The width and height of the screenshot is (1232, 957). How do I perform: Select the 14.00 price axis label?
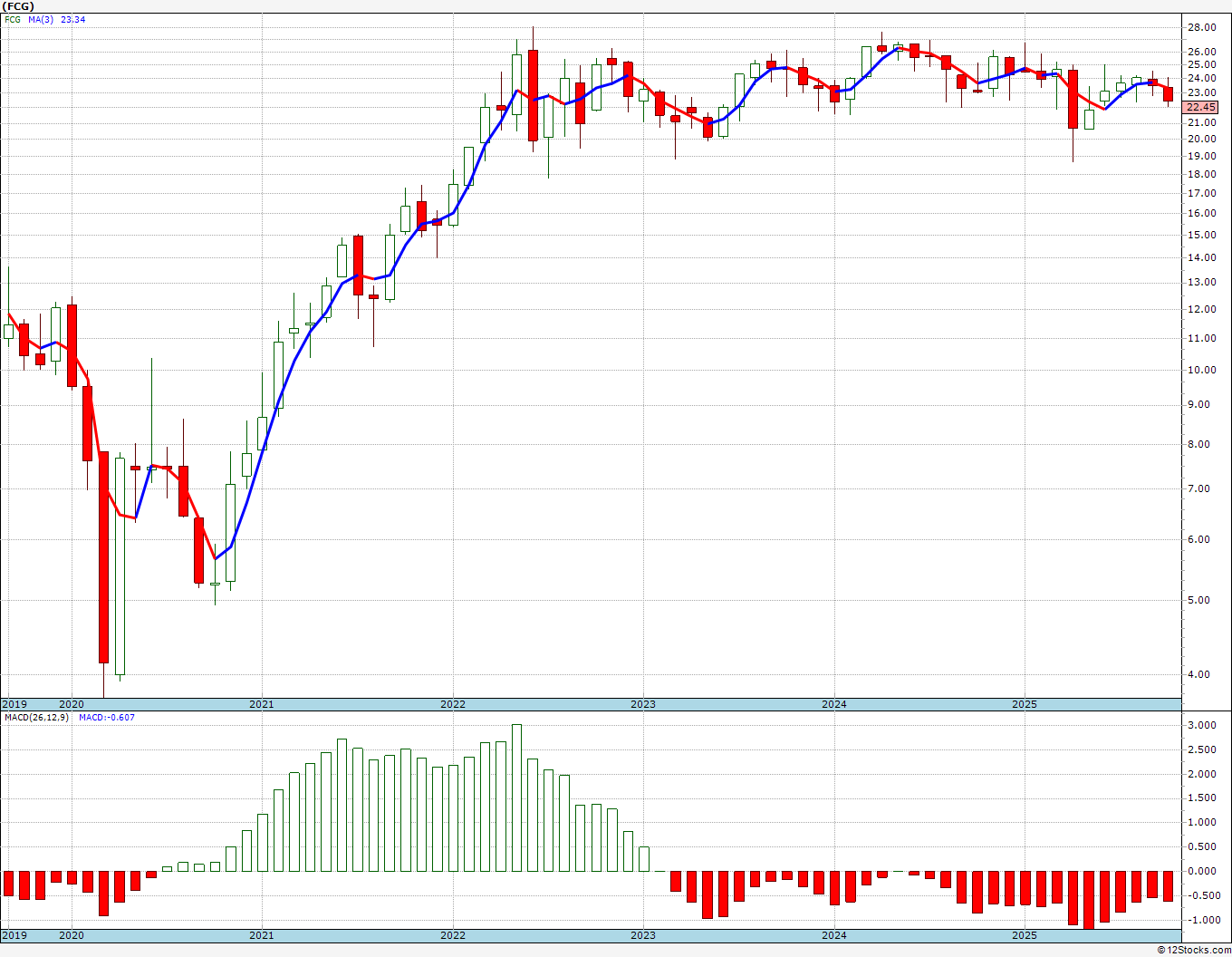(x=1200, y=257)
